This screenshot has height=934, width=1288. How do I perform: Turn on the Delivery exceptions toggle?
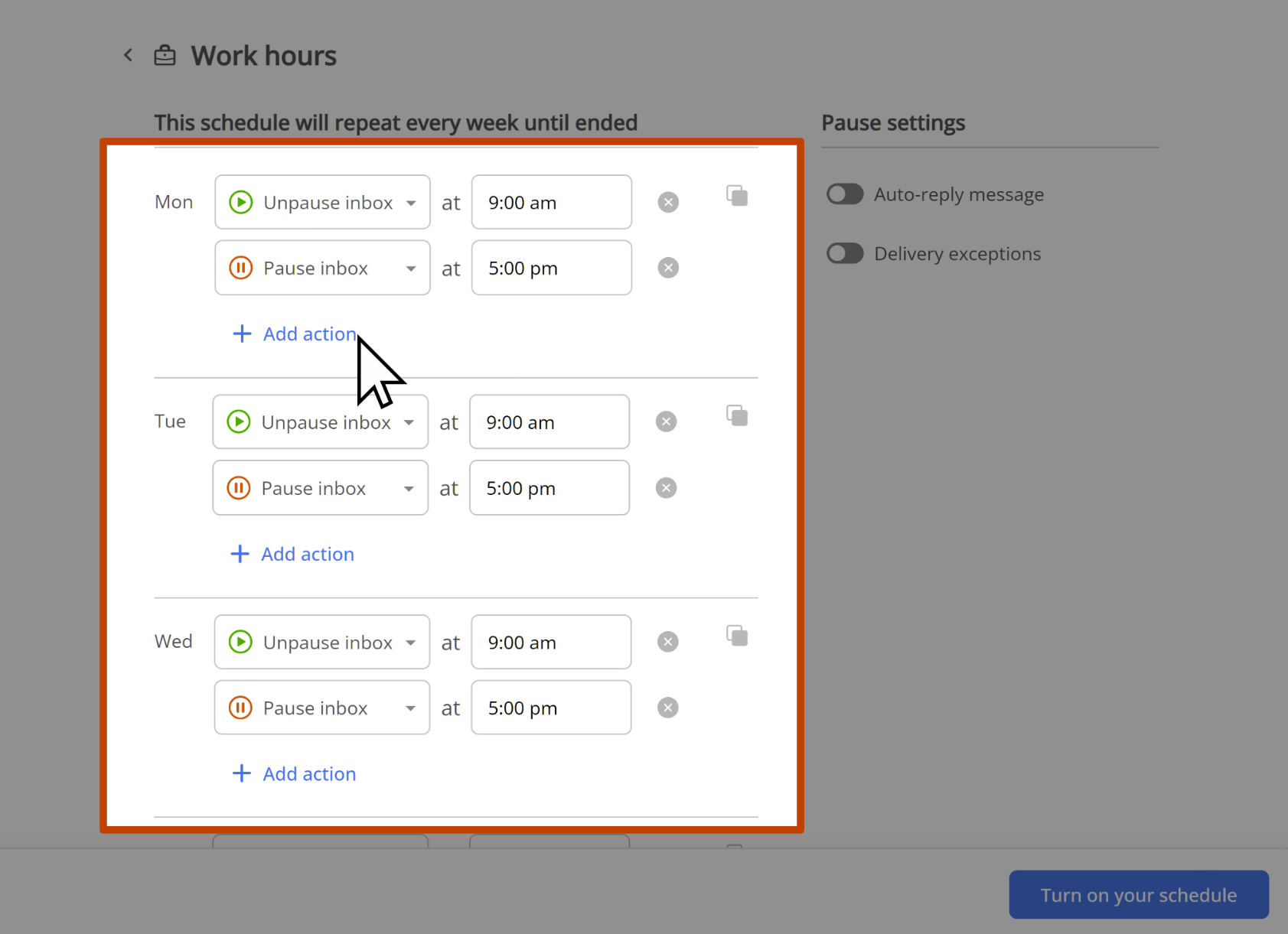tap(845, 253)
